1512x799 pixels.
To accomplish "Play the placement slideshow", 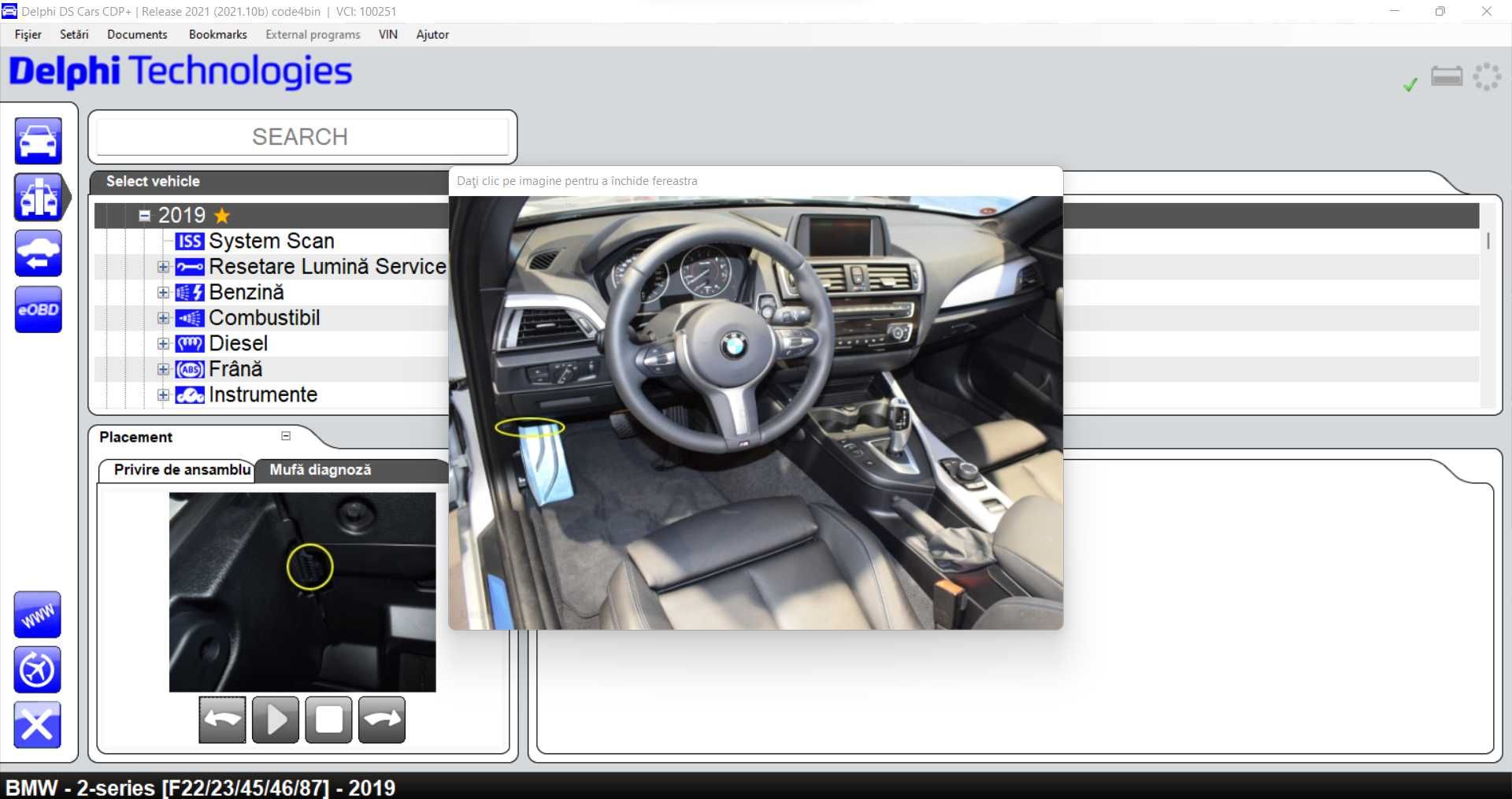I will (x=276, y=719).
